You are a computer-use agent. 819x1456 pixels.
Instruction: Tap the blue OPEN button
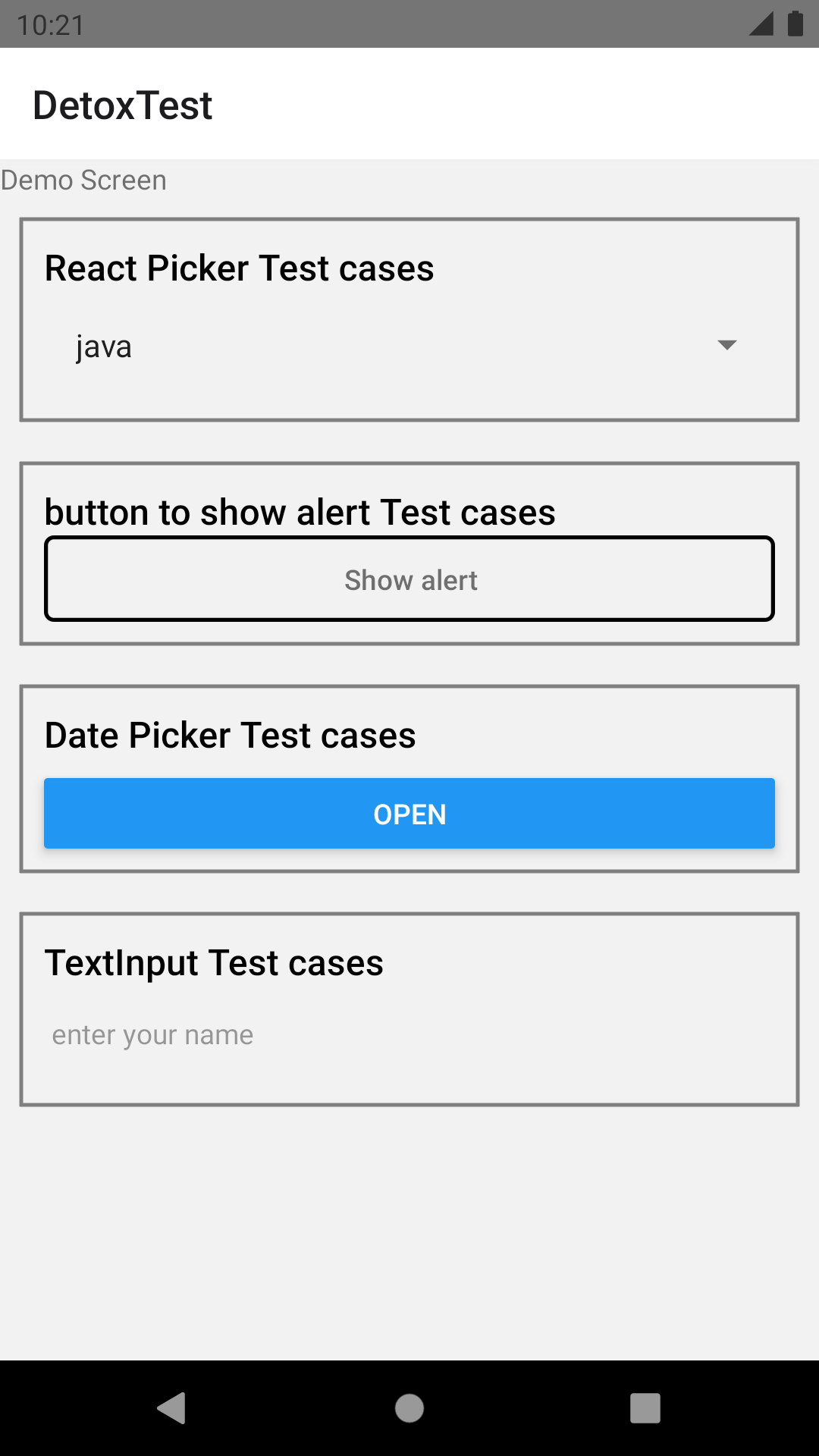point(409,813)
